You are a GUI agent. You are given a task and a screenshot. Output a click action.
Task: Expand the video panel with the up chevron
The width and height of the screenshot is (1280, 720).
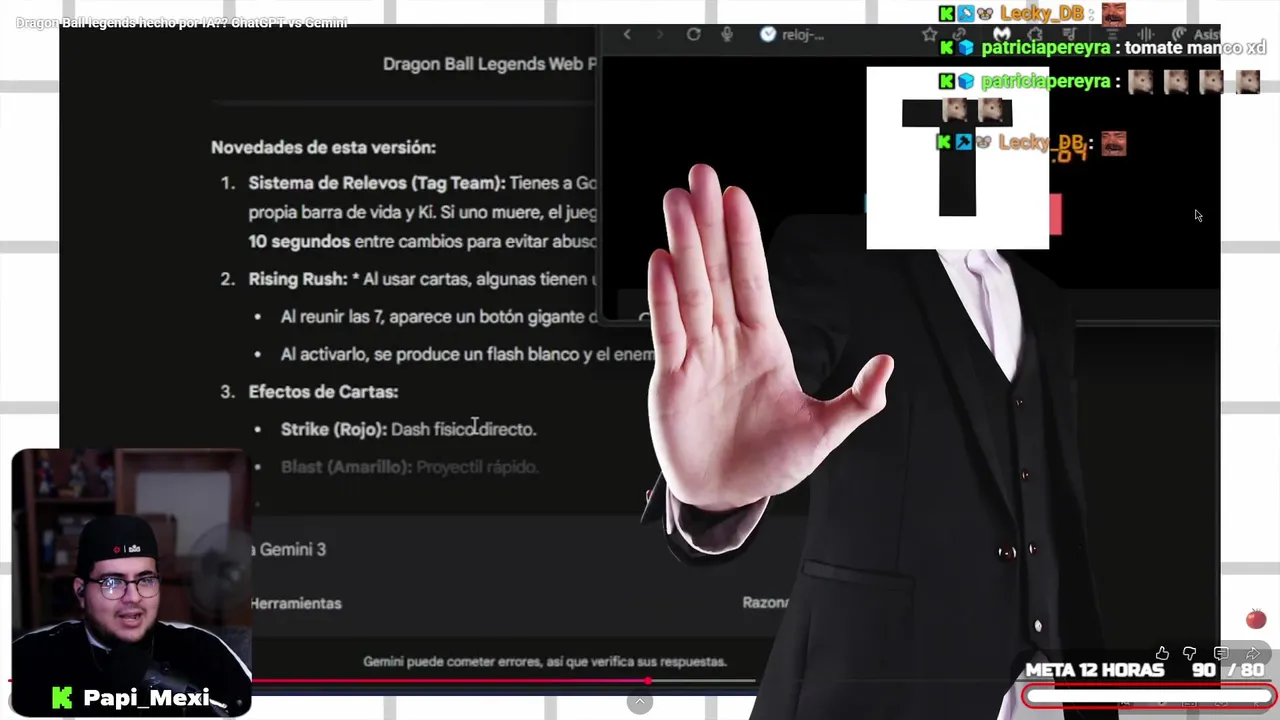point(640,702)
